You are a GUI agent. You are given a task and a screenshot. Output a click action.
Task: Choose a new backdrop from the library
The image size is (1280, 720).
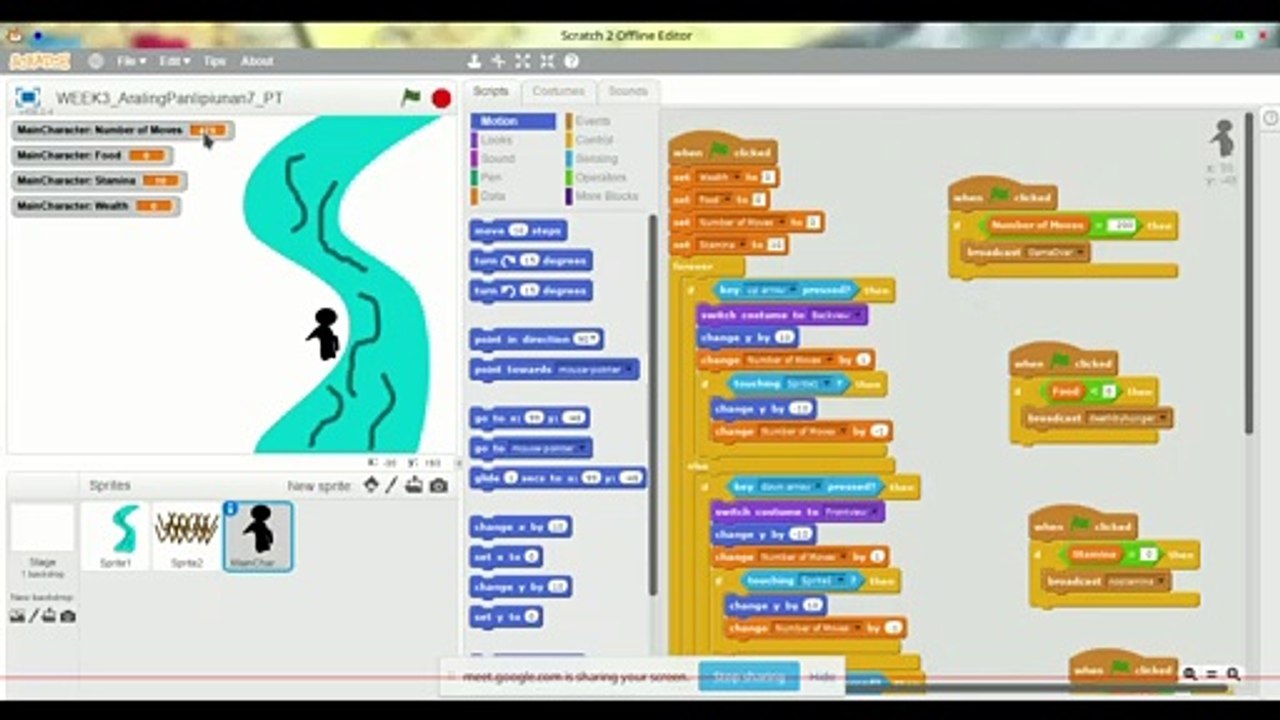coord(17,616)
